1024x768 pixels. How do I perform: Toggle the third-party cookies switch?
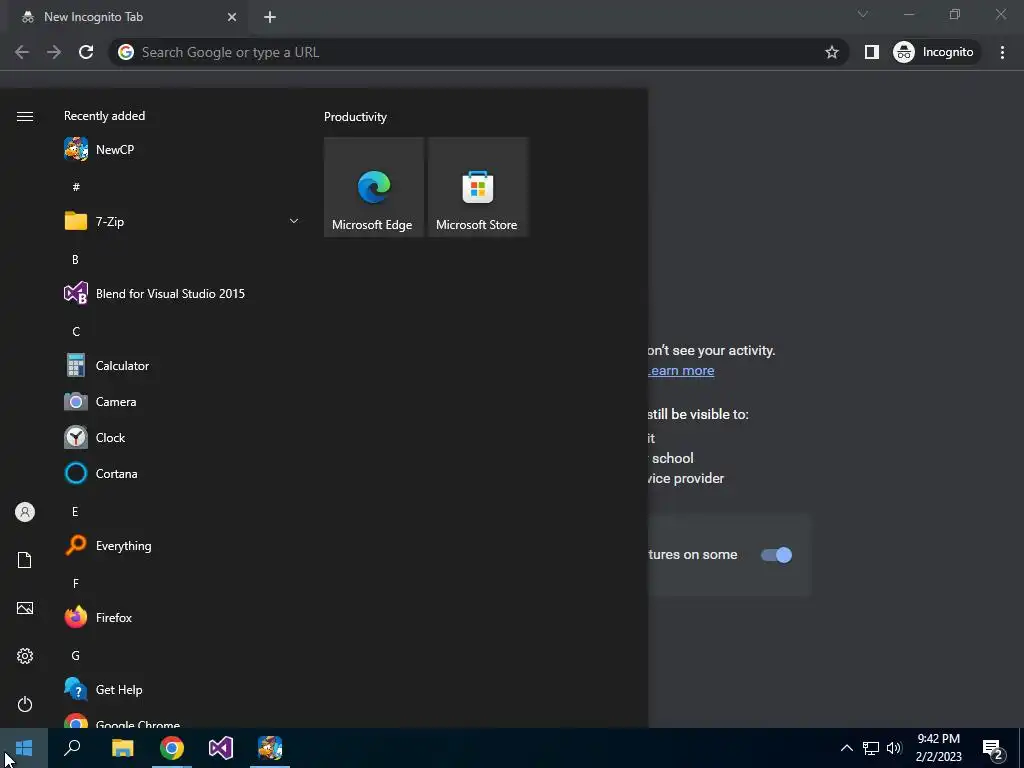(776, 555)
